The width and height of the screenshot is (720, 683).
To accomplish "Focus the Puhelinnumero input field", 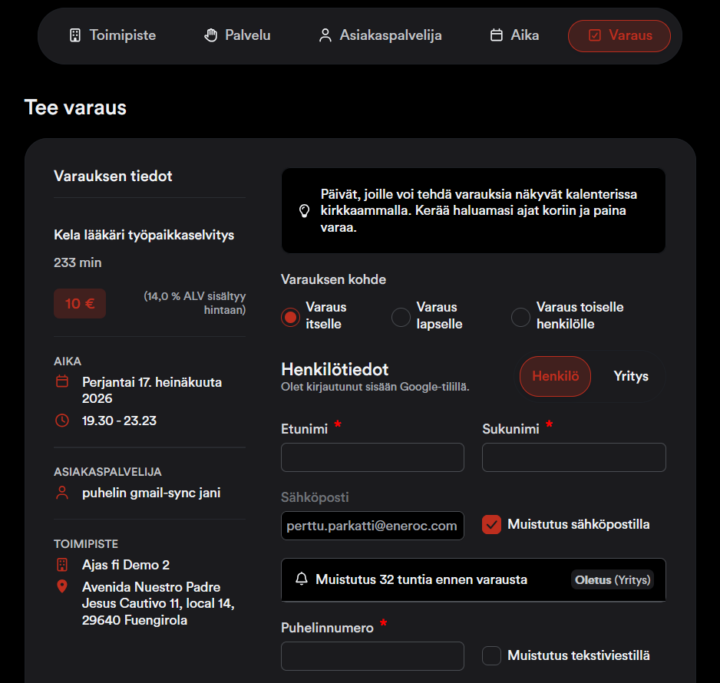I will (x=372, y=656).
